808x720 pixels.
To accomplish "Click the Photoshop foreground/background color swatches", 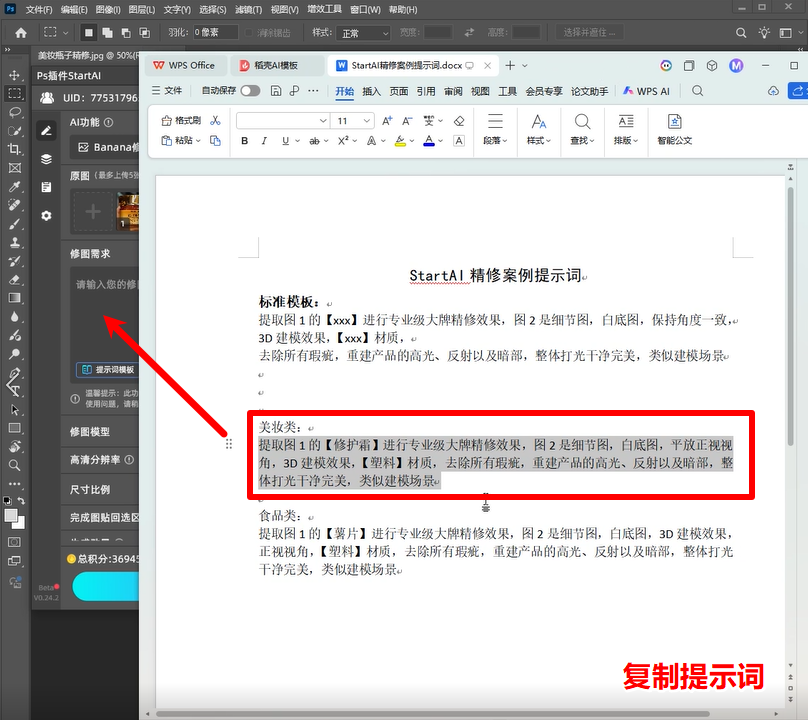I will tap(14, 518).
